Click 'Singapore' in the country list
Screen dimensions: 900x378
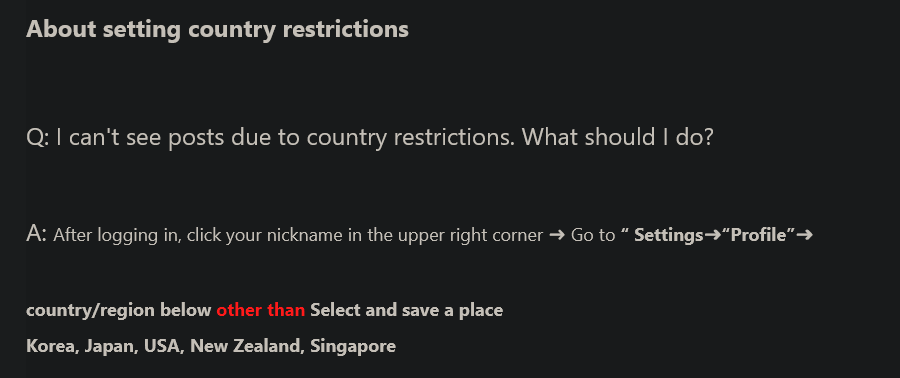[x=353, y=346]
